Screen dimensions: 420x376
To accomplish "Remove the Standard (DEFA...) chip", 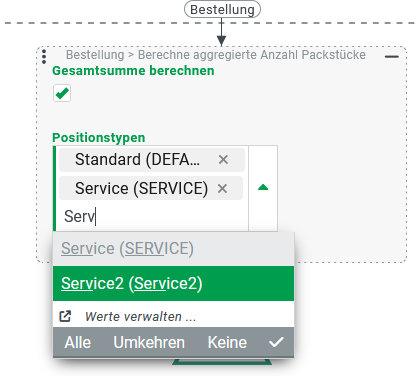I will point(223,160).
